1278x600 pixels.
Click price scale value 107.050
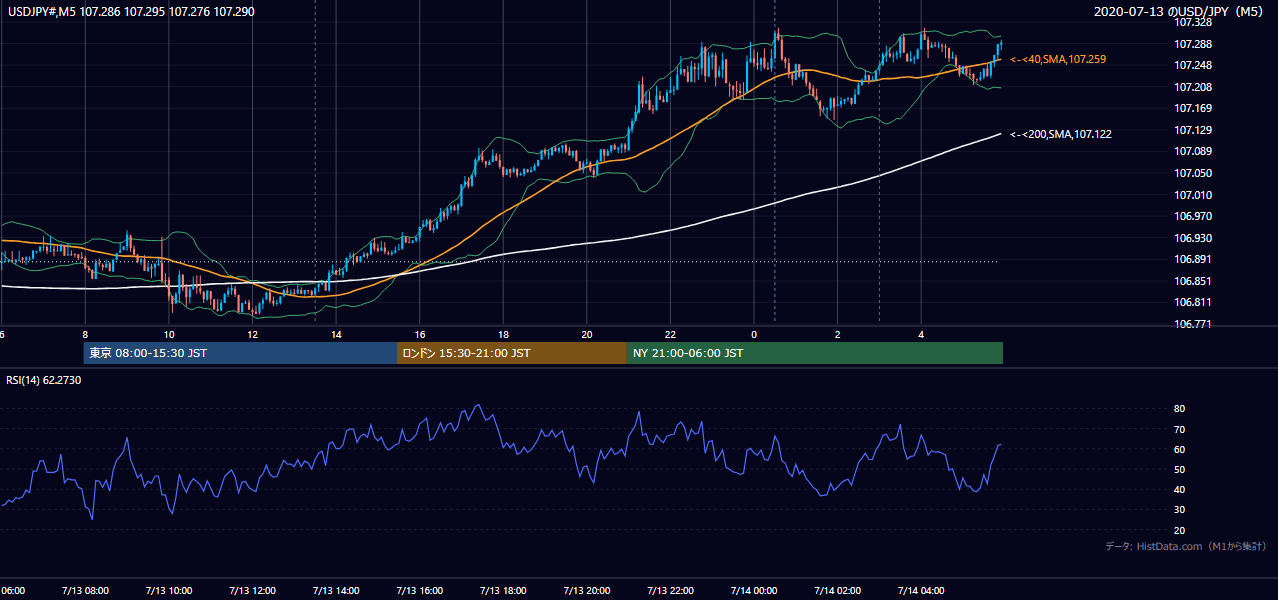pos(1193,173)
